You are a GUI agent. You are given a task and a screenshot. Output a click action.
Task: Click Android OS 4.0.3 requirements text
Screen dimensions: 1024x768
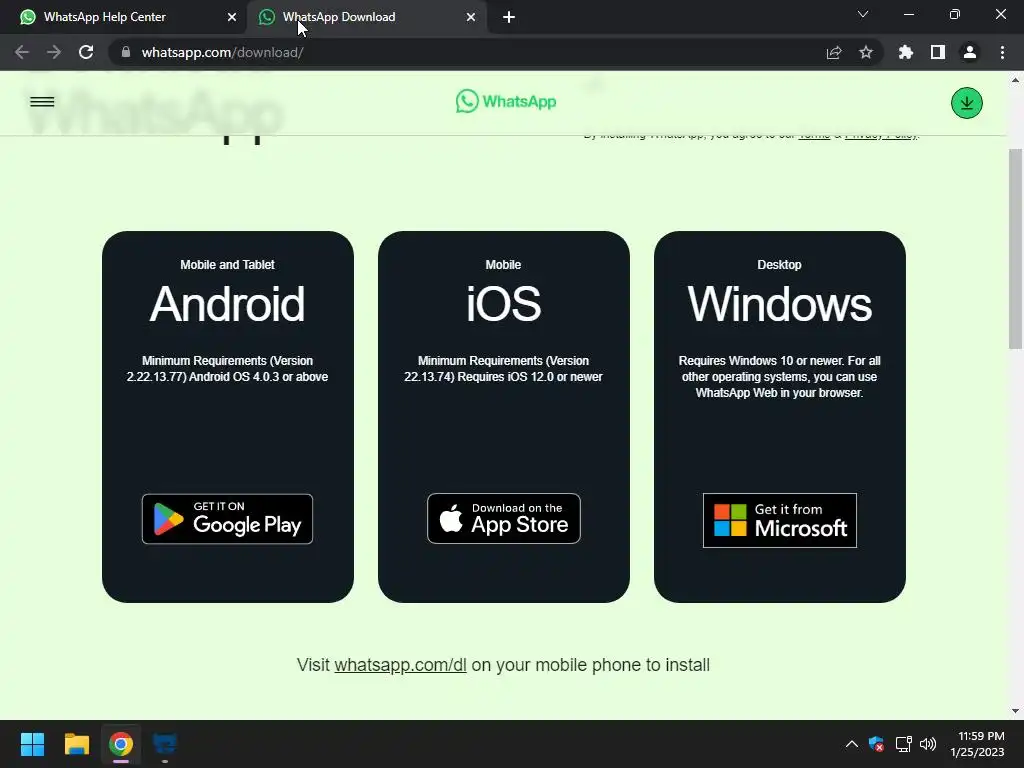tap(227, 368)
